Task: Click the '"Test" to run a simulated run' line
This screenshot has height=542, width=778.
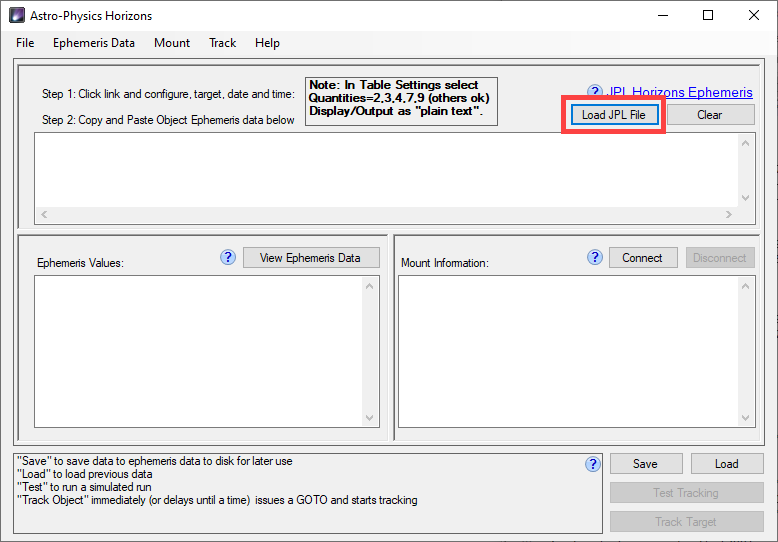Action: click(84, 487)
